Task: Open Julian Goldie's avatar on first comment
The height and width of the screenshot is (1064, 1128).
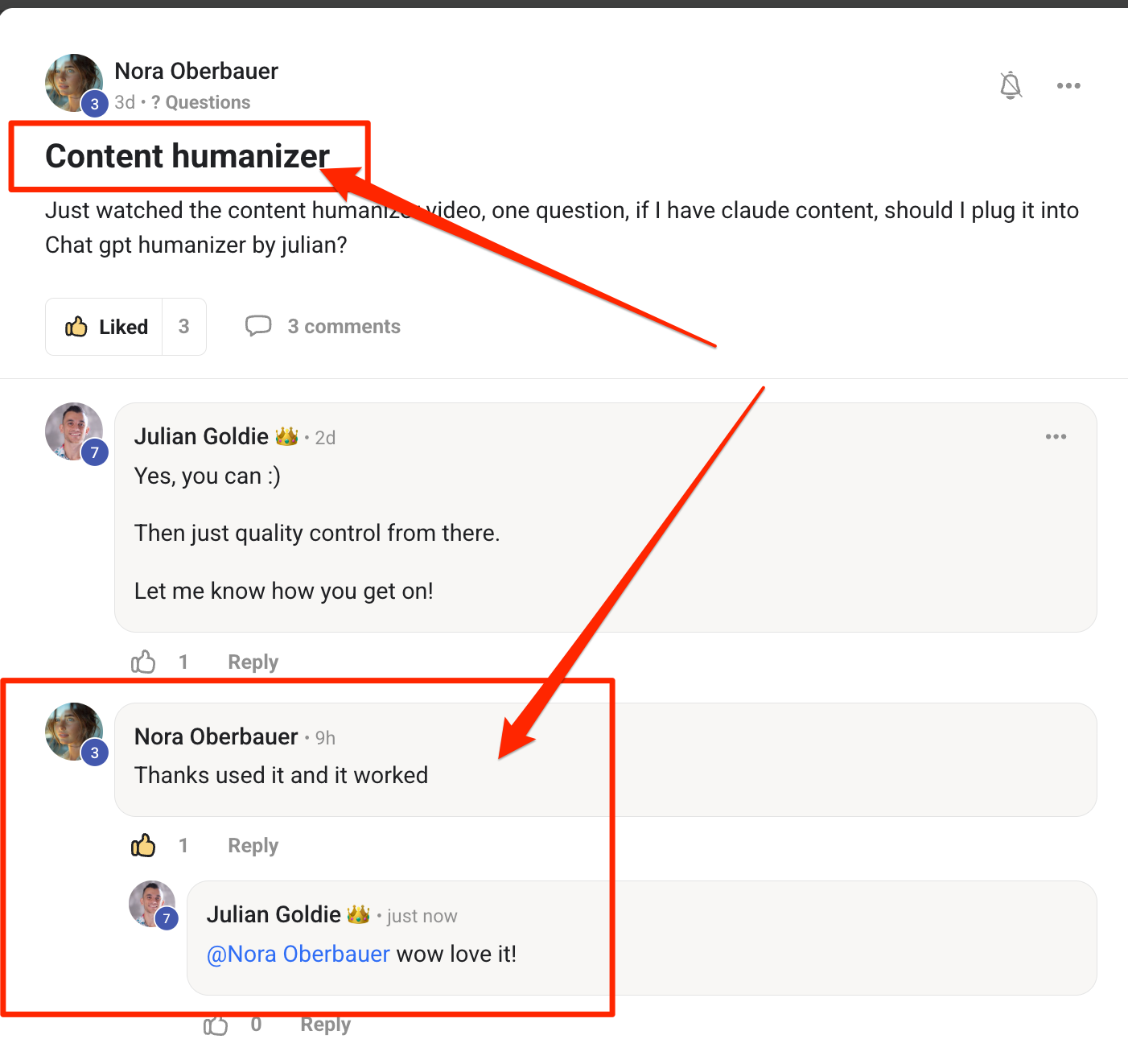Action: coord(74,431)
